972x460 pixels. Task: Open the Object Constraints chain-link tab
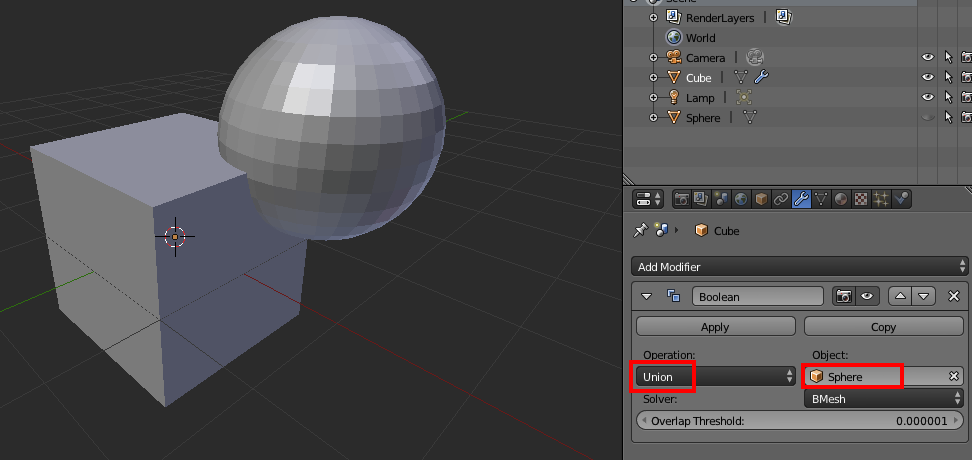[x=781, y=199]
